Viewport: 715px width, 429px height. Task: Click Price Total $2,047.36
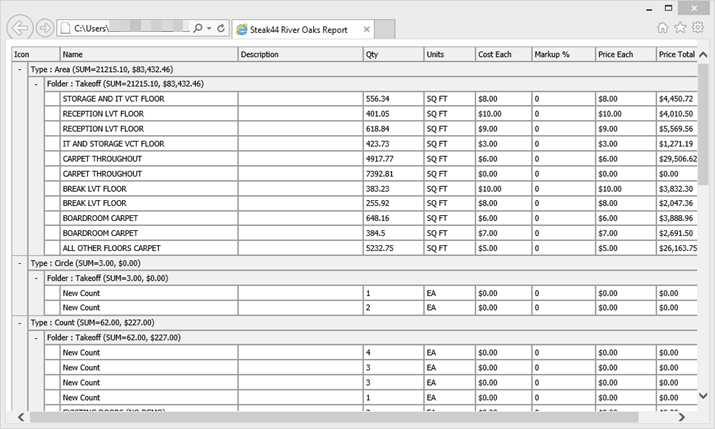click(676, 203)
